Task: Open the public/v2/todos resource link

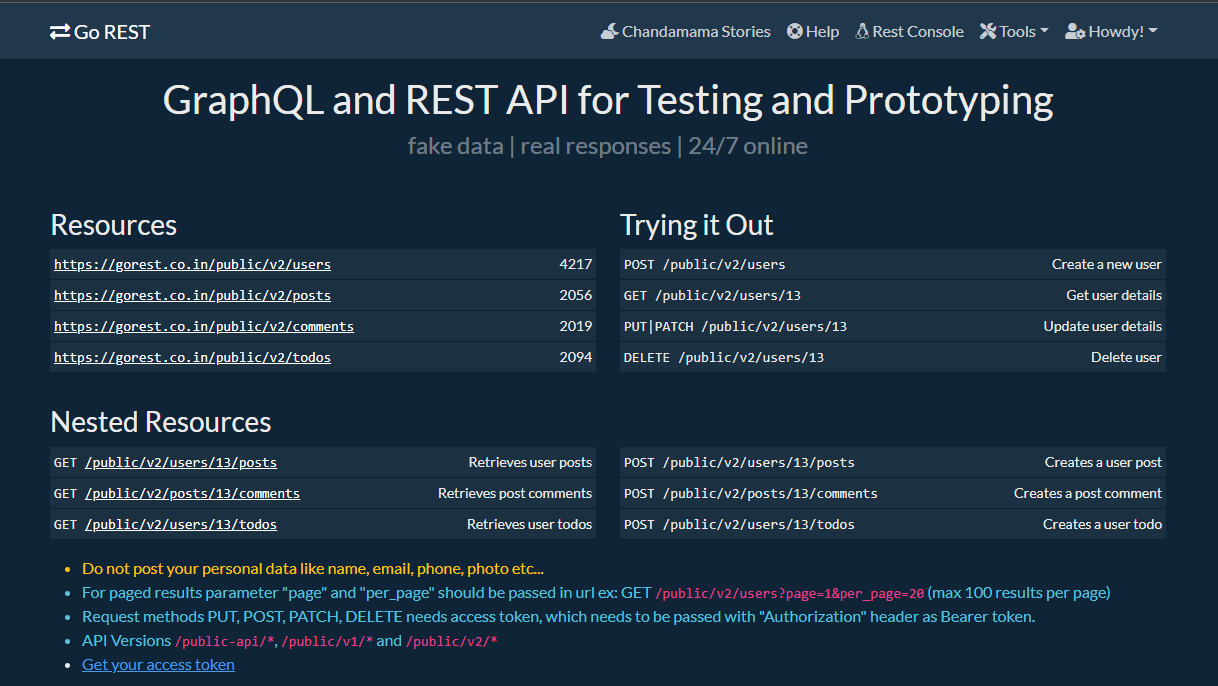Action: tap(192, 358)
